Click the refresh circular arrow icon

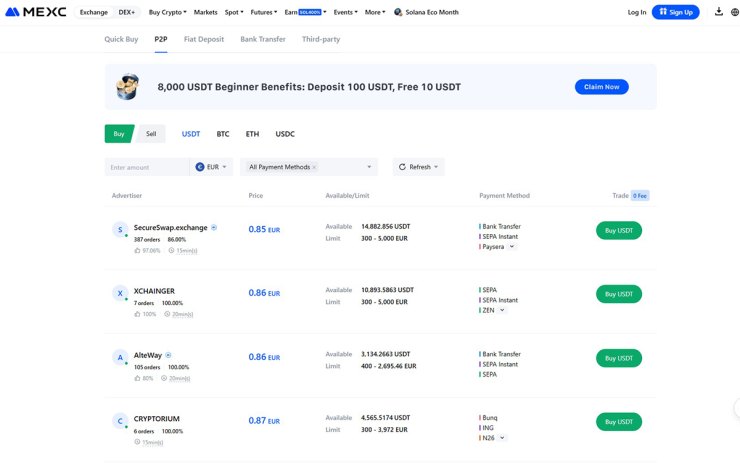[402, 167]
